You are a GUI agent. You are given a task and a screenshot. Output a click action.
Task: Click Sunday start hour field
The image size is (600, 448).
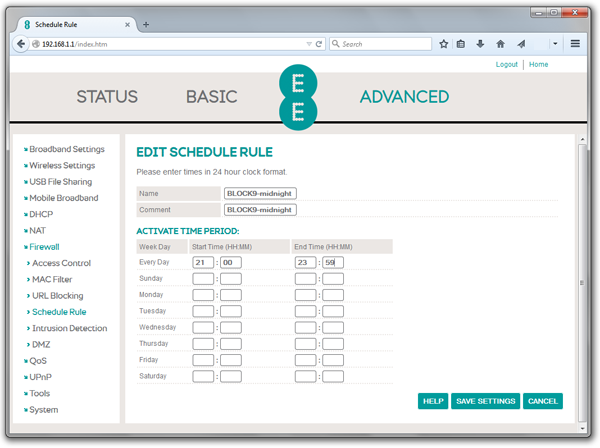tap(203, 279)
